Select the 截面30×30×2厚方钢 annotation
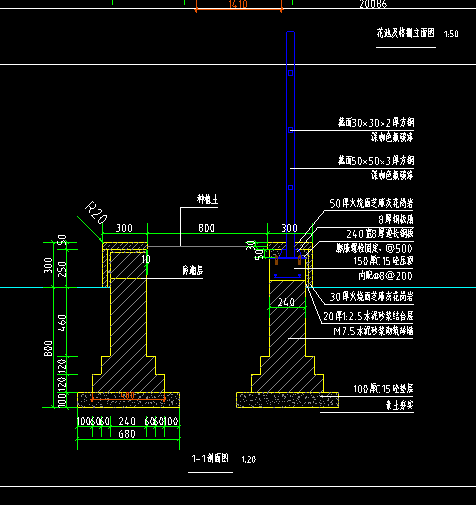The image size is (476, 505). [376, 123]
